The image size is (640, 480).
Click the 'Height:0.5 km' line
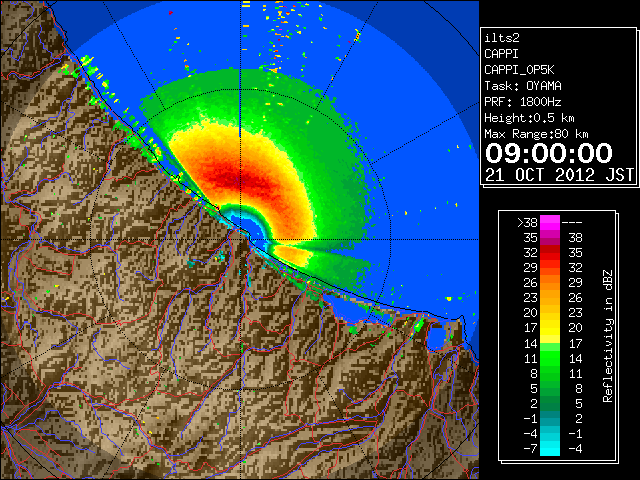529,118
